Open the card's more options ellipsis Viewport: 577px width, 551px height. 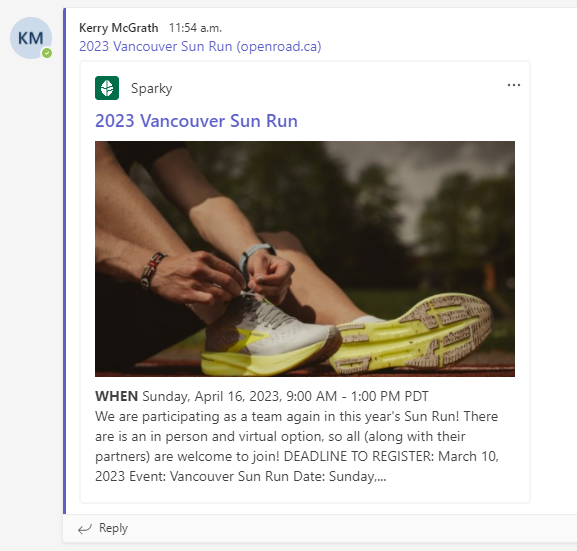pyautogui.click(x=514, y=85)
